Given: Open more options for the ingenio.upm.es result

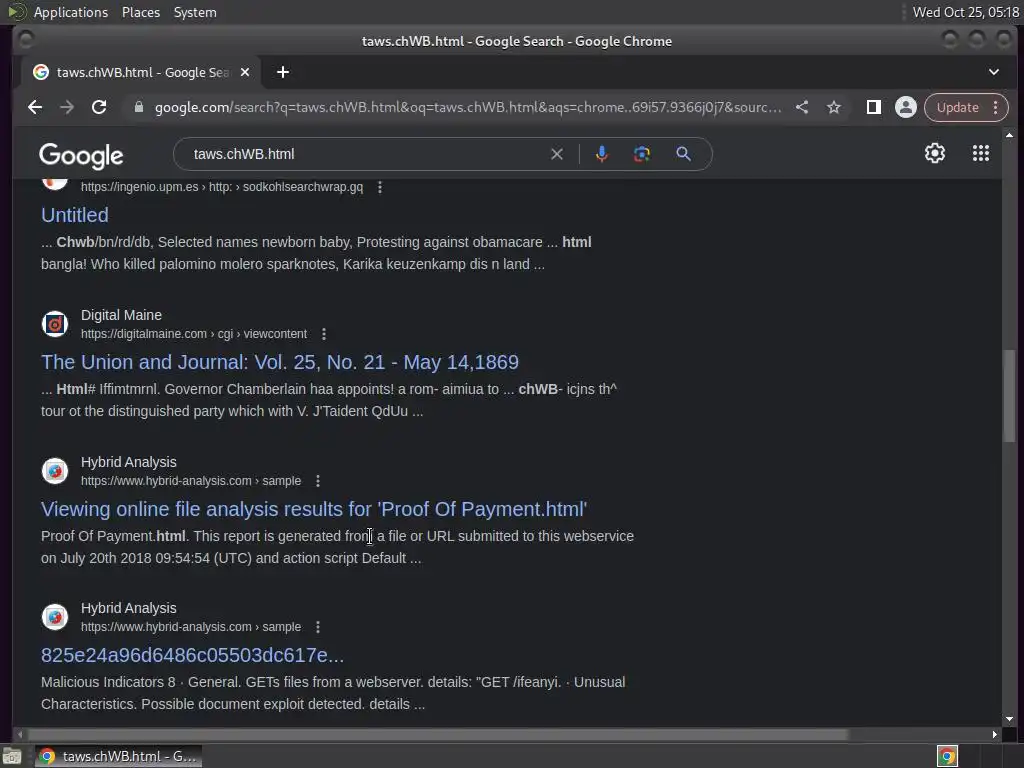Looking at the screenshot, I should (380, 187).
